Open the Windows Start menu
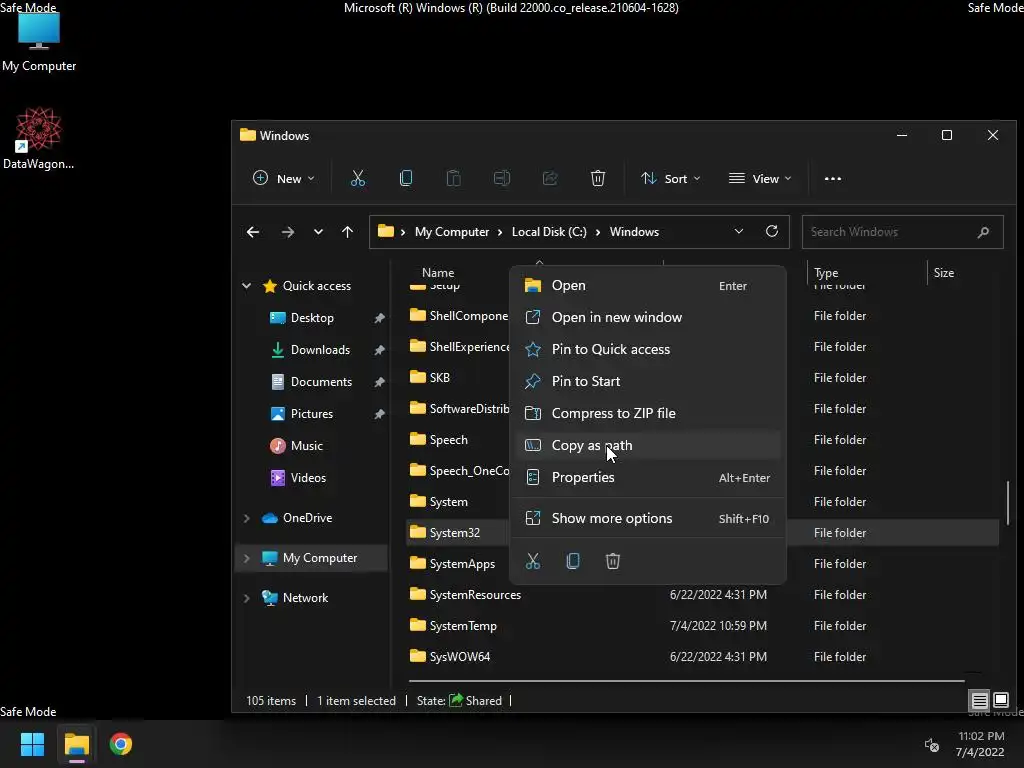Viewport: 1024px width, 768px height. click(32, 744)
